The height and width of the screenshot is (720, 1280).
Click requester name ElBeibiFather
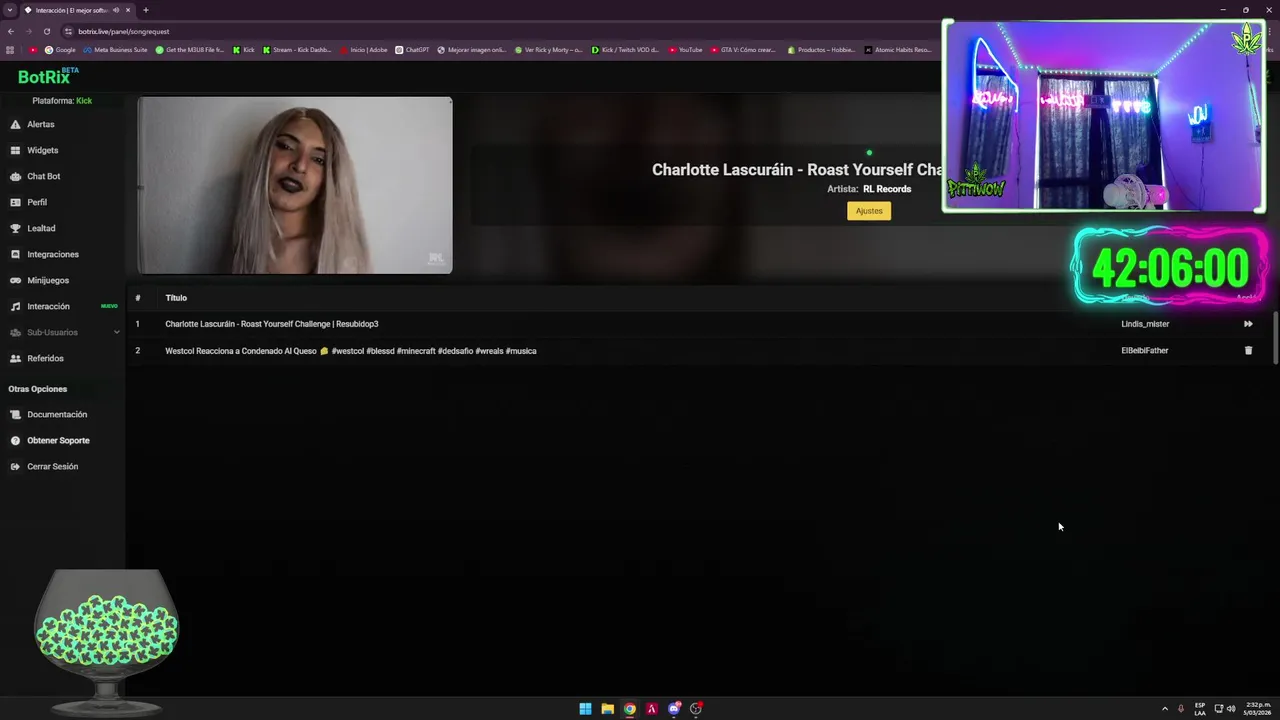pyautogui.click(x=1145, y=351)
